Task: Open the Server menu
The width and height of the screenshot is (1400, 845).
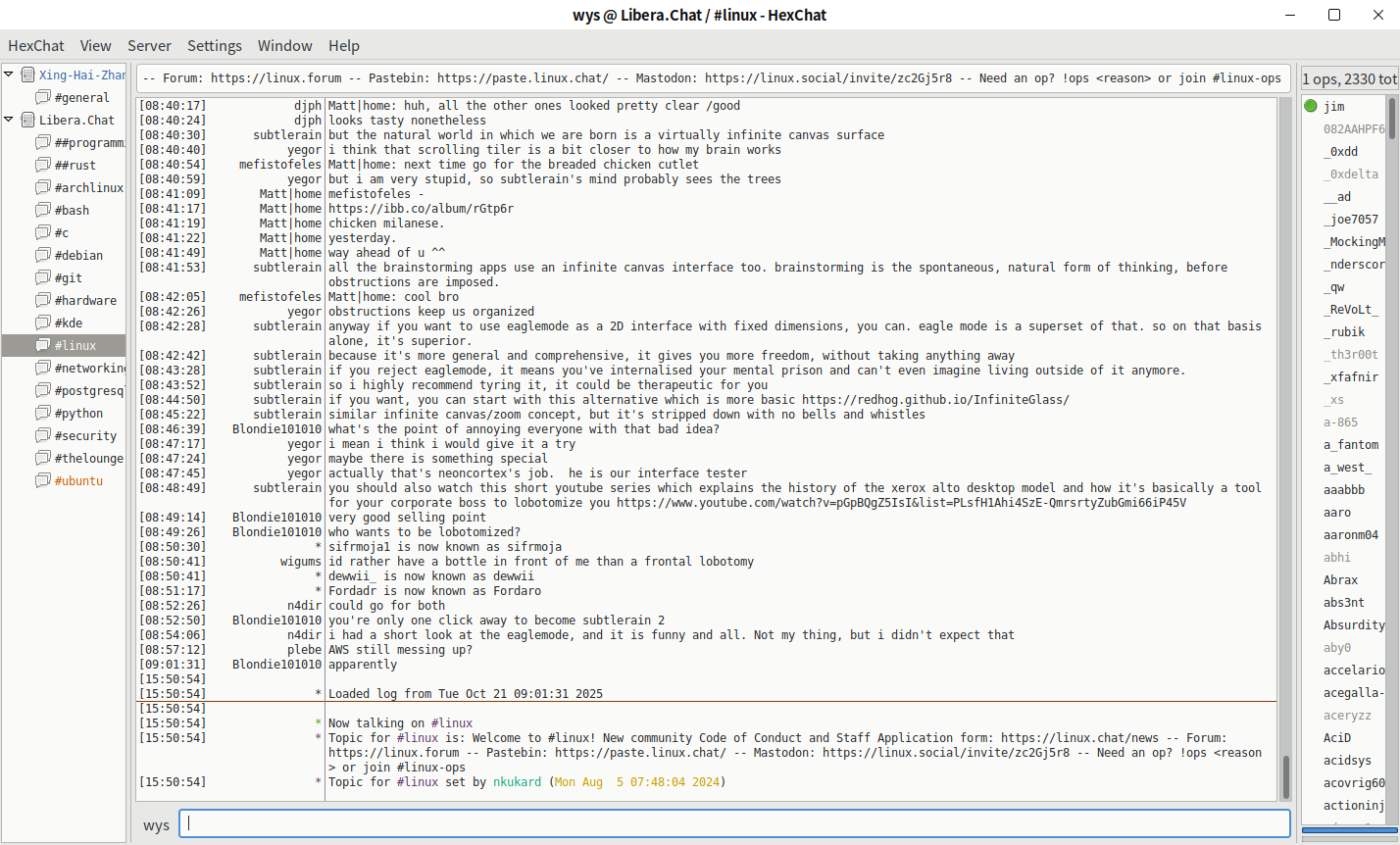Action: (x=149, y=46)
